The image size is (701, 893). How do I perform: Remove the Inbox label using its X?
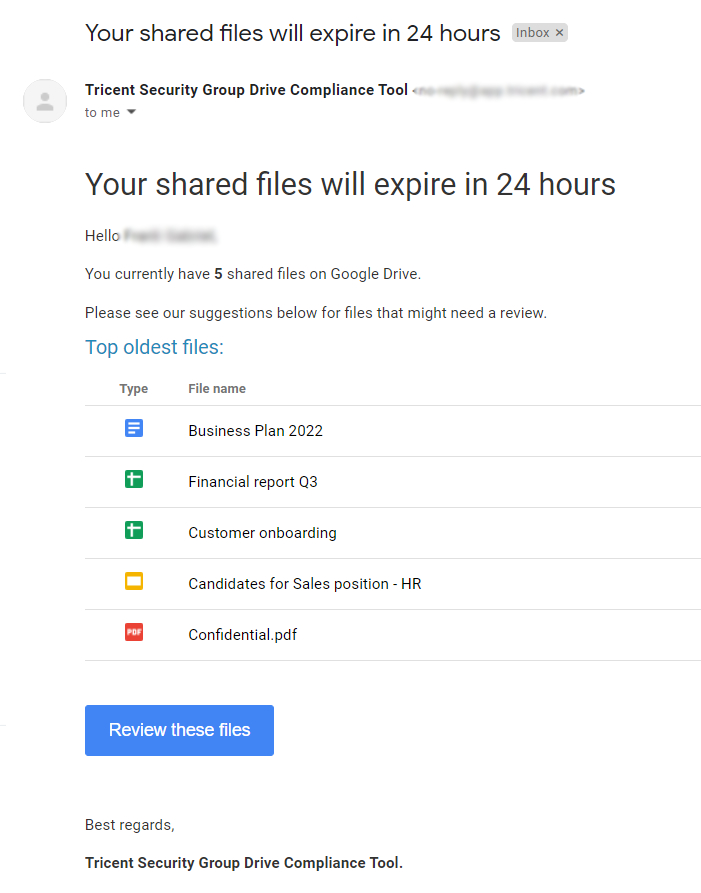[x=560, y=33]
